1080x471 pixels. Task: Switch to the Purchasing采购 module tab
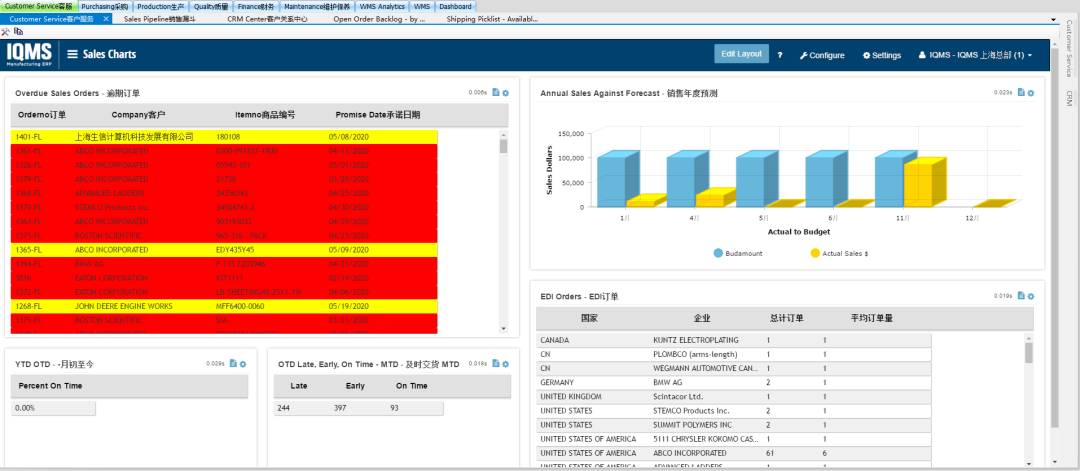pos(104,6)
